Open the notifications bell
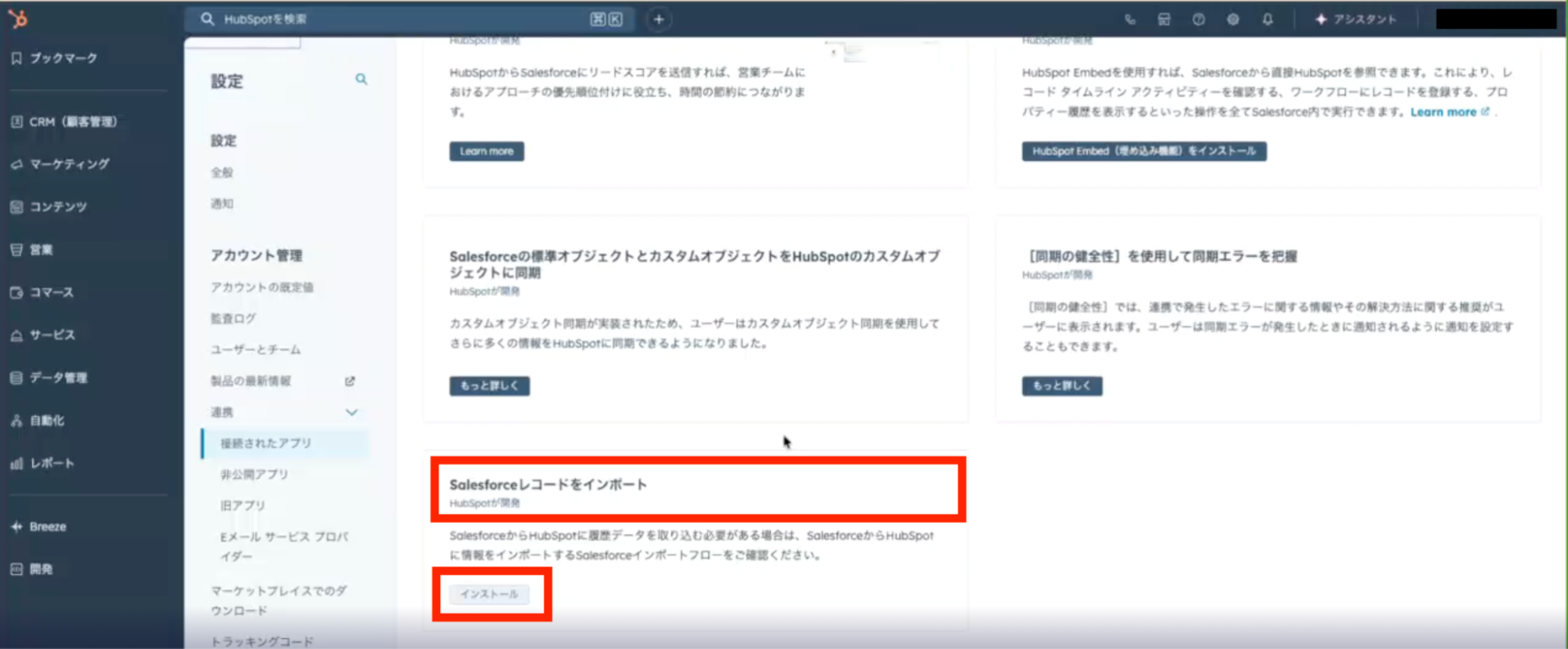The height and width of the screenshot is (649, 1568). coord(1268,20)
